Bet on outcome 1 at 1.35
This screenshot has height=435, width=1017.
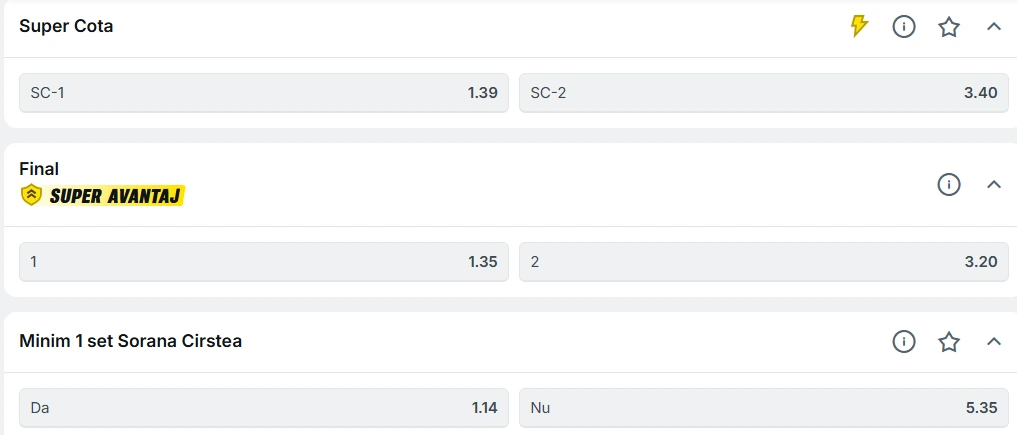(x=264, y=262)
